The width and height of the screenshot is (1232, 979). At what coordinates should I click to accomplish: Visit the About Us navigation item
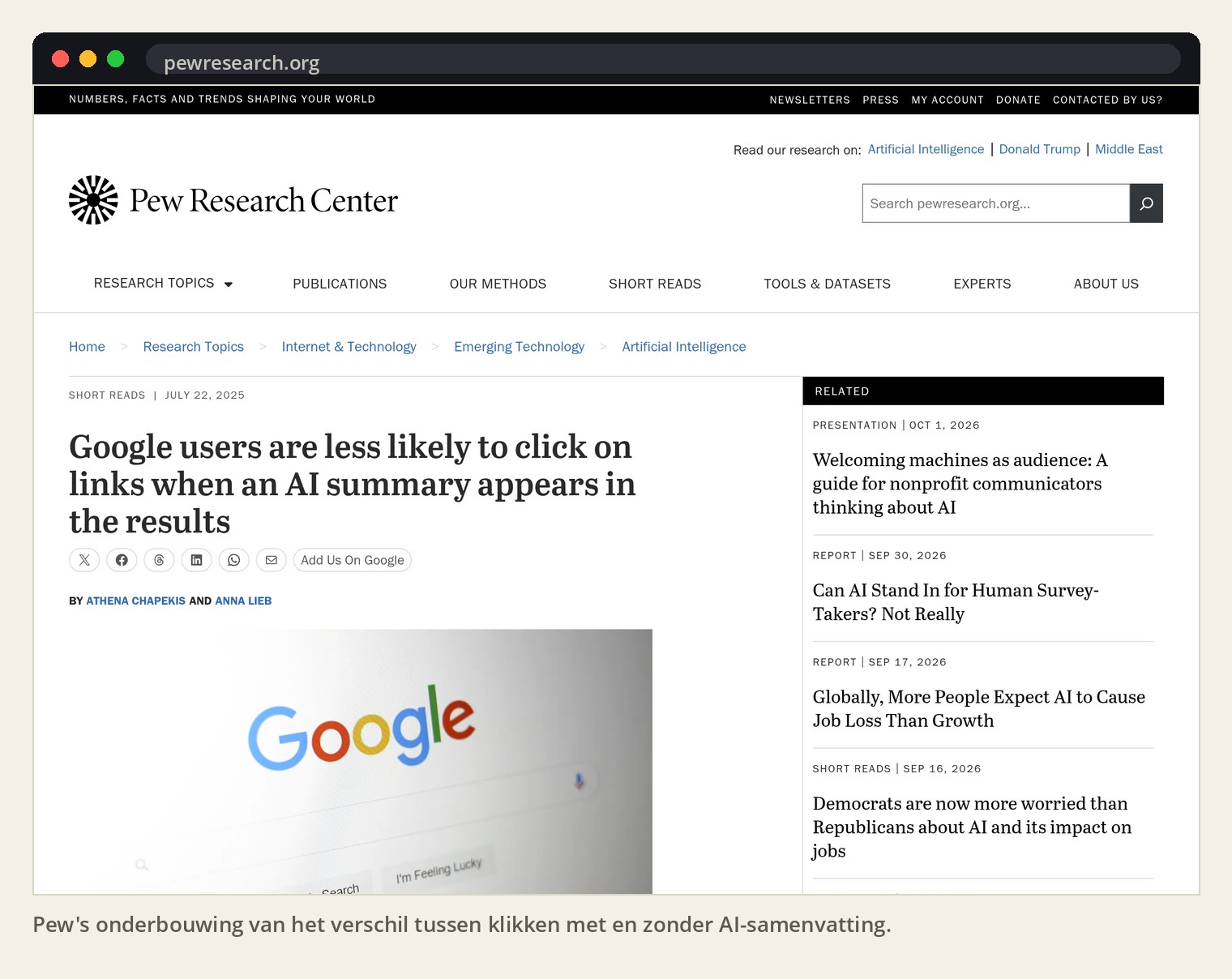point(1106,284)
